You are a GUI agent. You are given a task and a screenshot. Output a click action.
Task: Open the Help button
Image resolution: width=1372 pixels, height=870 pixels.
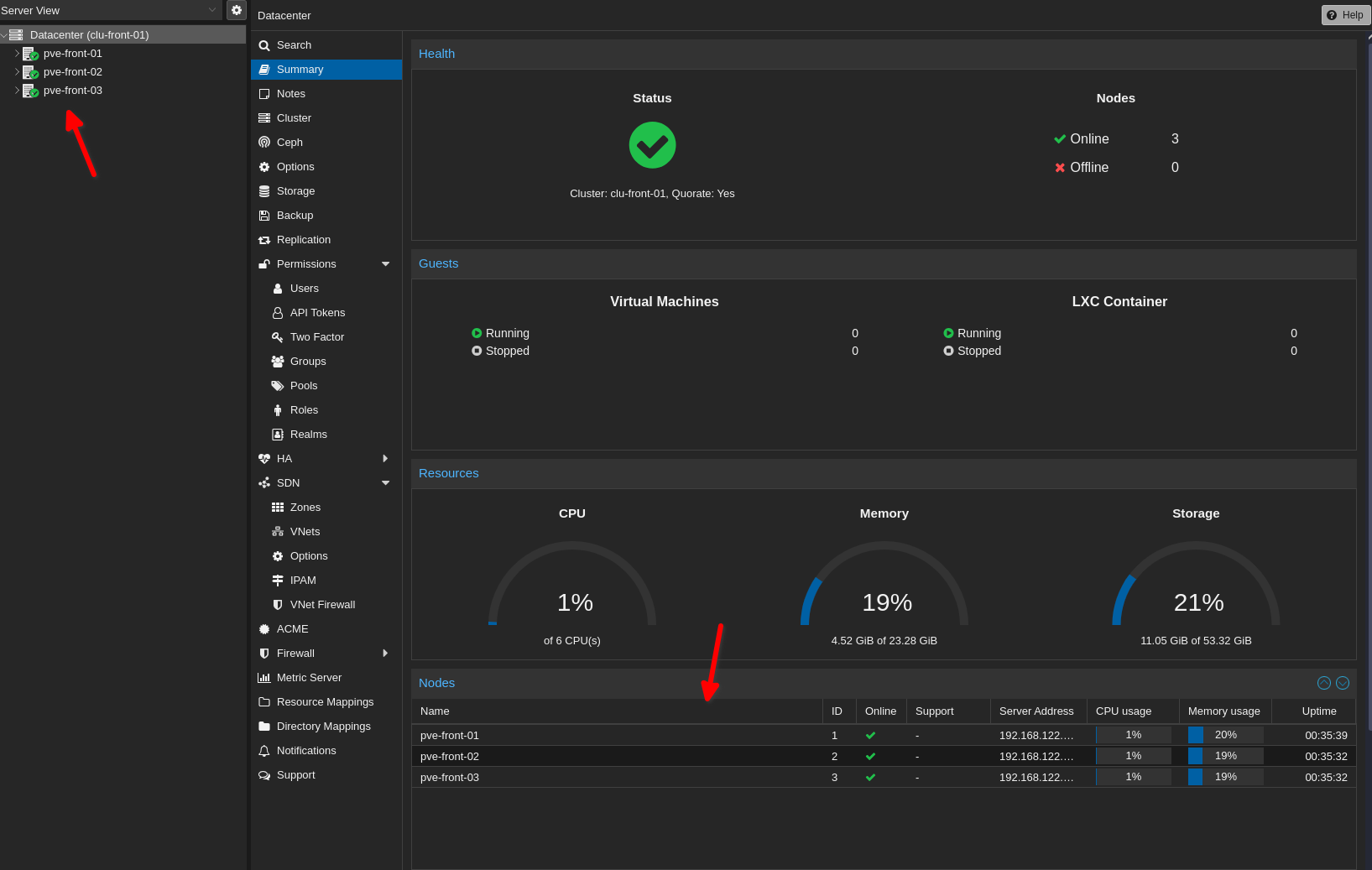coord(1345,15)
